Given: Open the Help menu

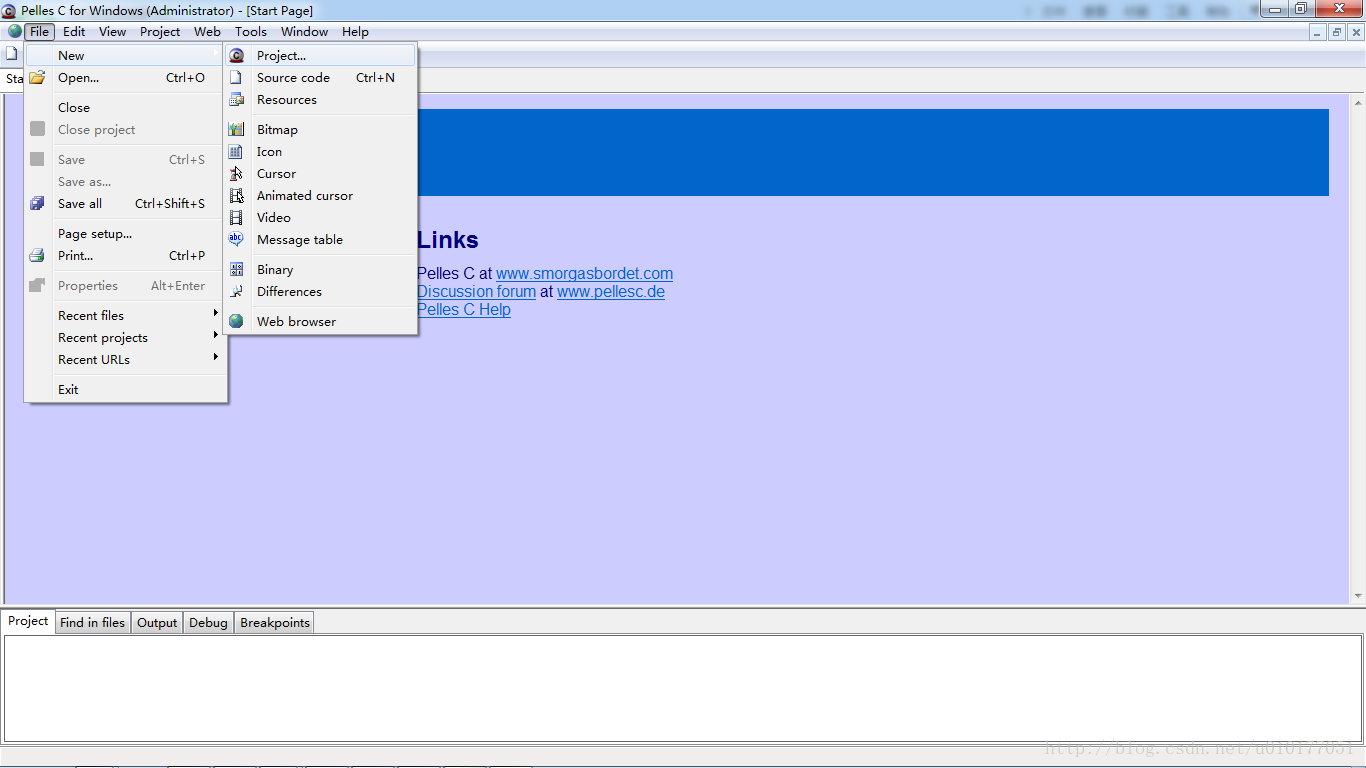Looking at the screenshot, I should pyautogui.click(x=355, y=32).
